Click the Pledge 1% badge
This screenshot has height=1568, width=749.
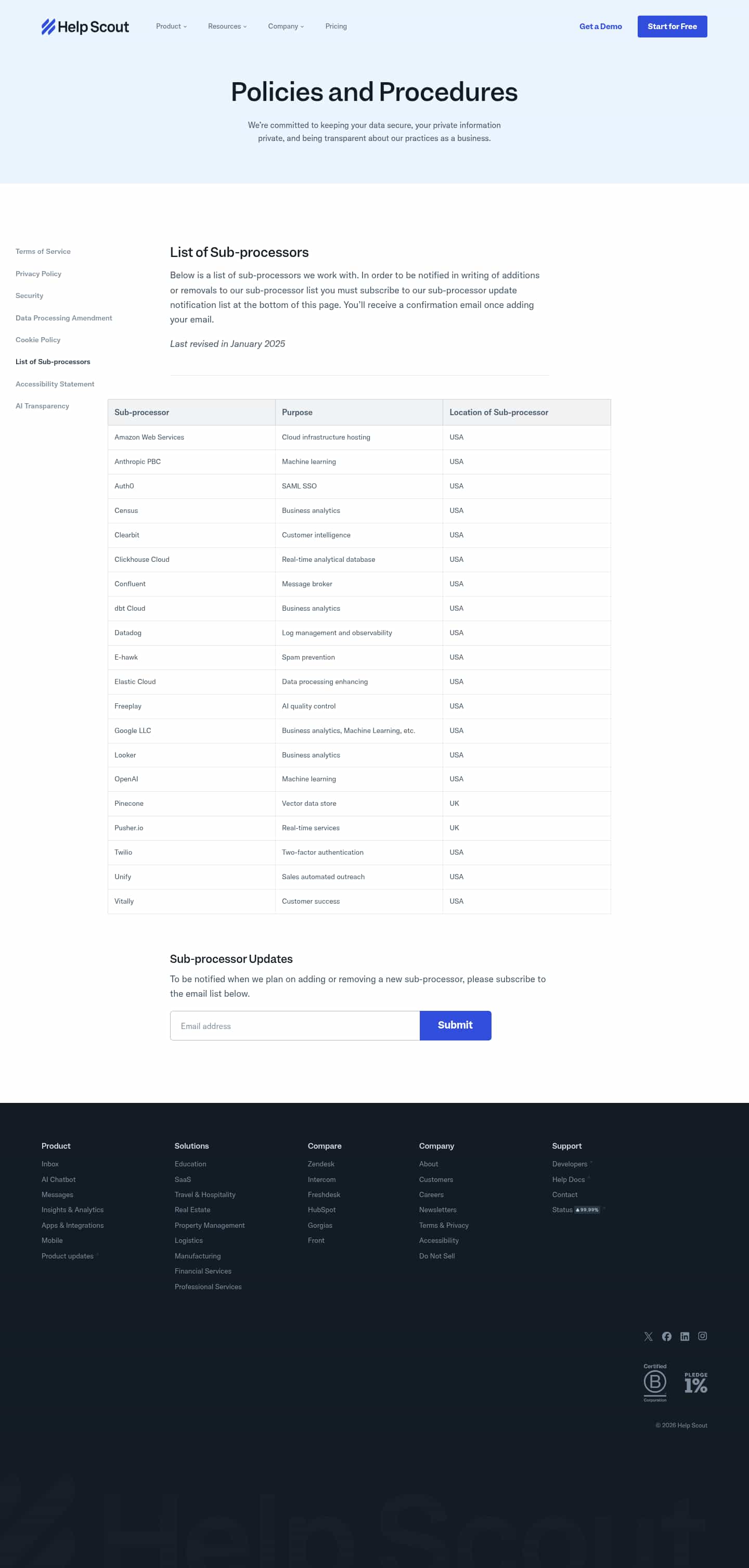click(695, 1383)
